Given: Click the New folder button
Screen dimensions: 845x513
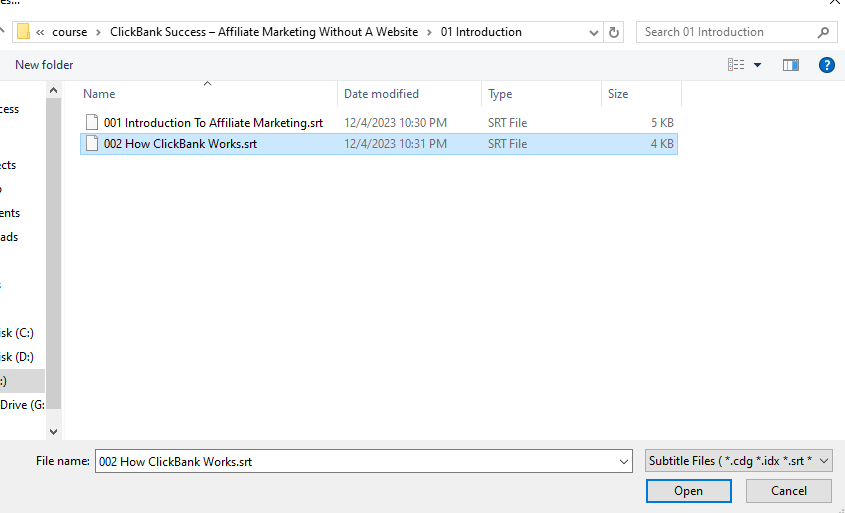Looking at the screenshot, I should pos(44,65).
